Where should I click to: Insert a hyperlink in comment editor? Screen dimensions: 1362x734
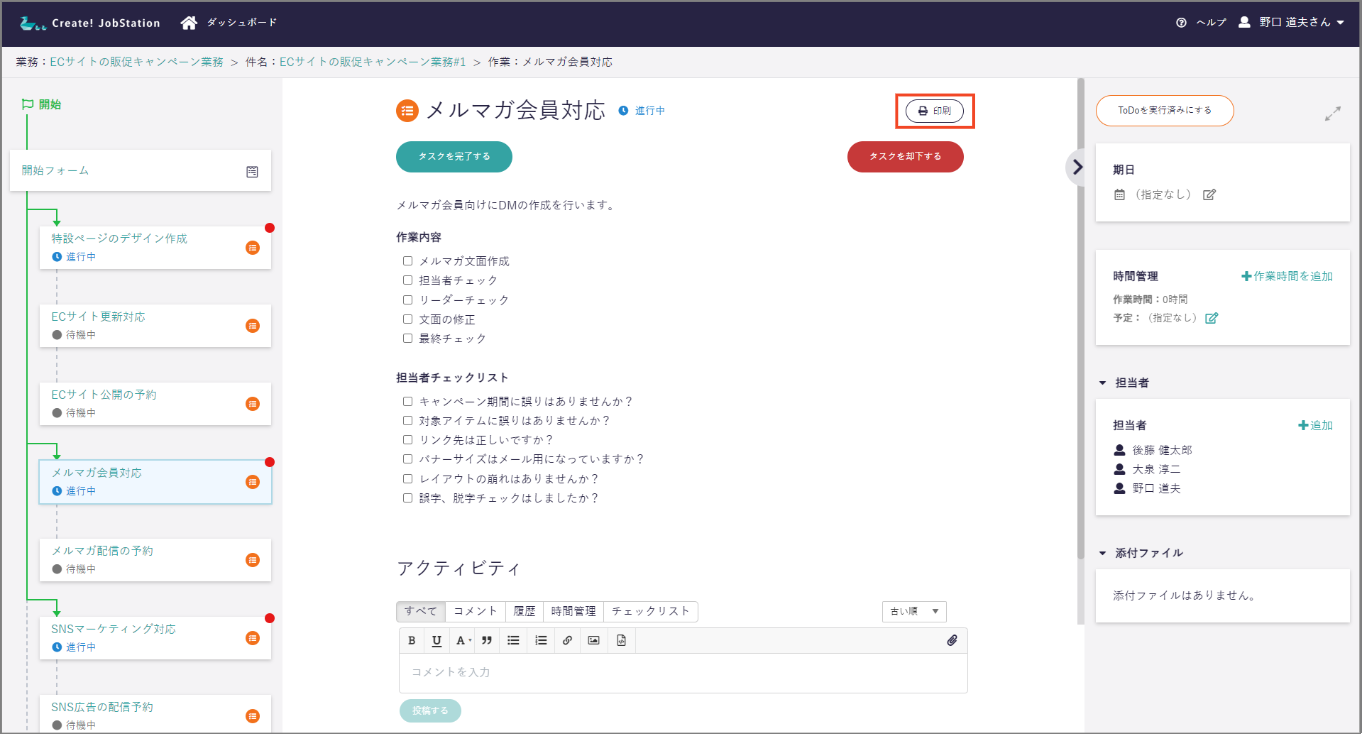click(x=567, y=641)
